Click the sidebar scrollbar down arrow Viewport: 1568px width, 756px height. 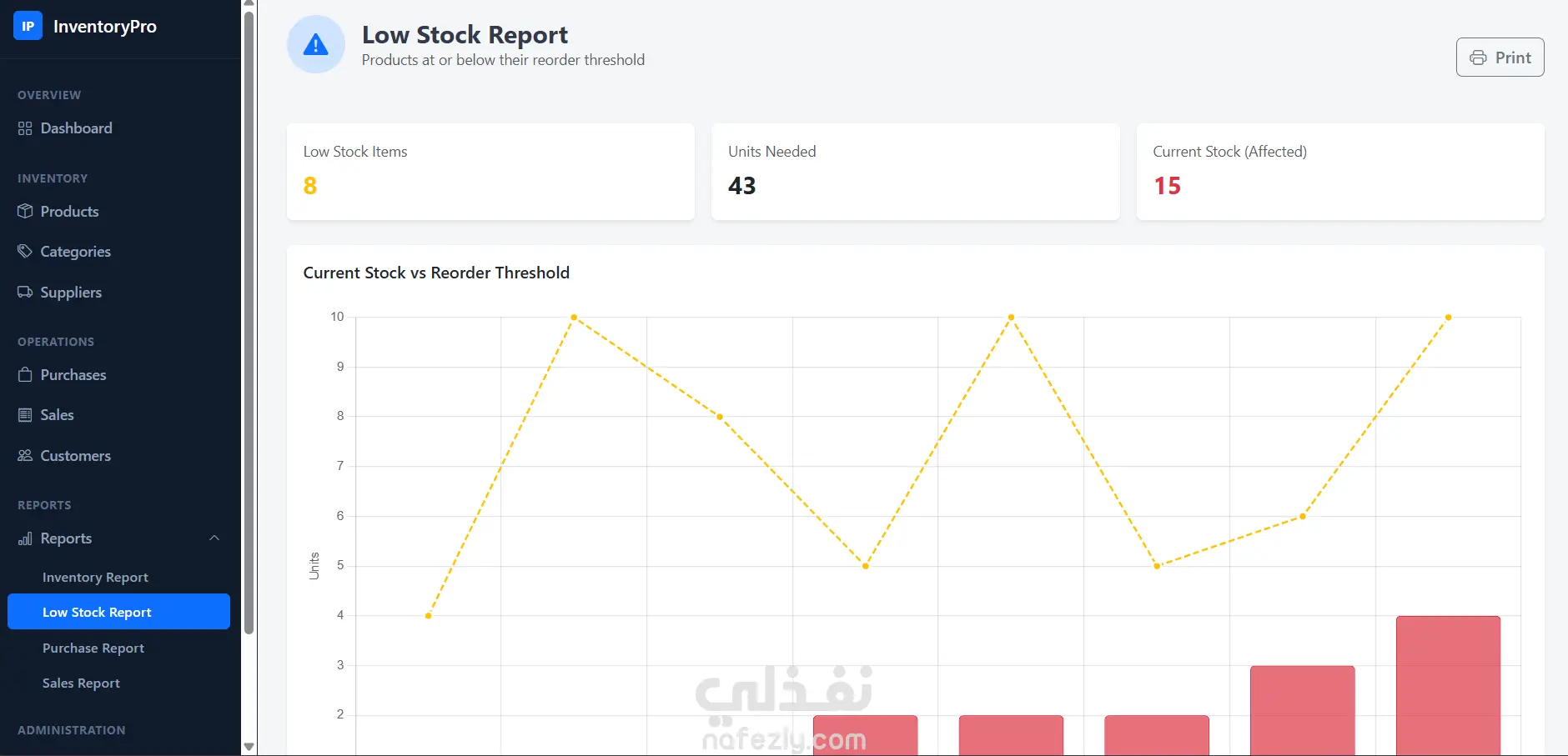pos(249,747)
